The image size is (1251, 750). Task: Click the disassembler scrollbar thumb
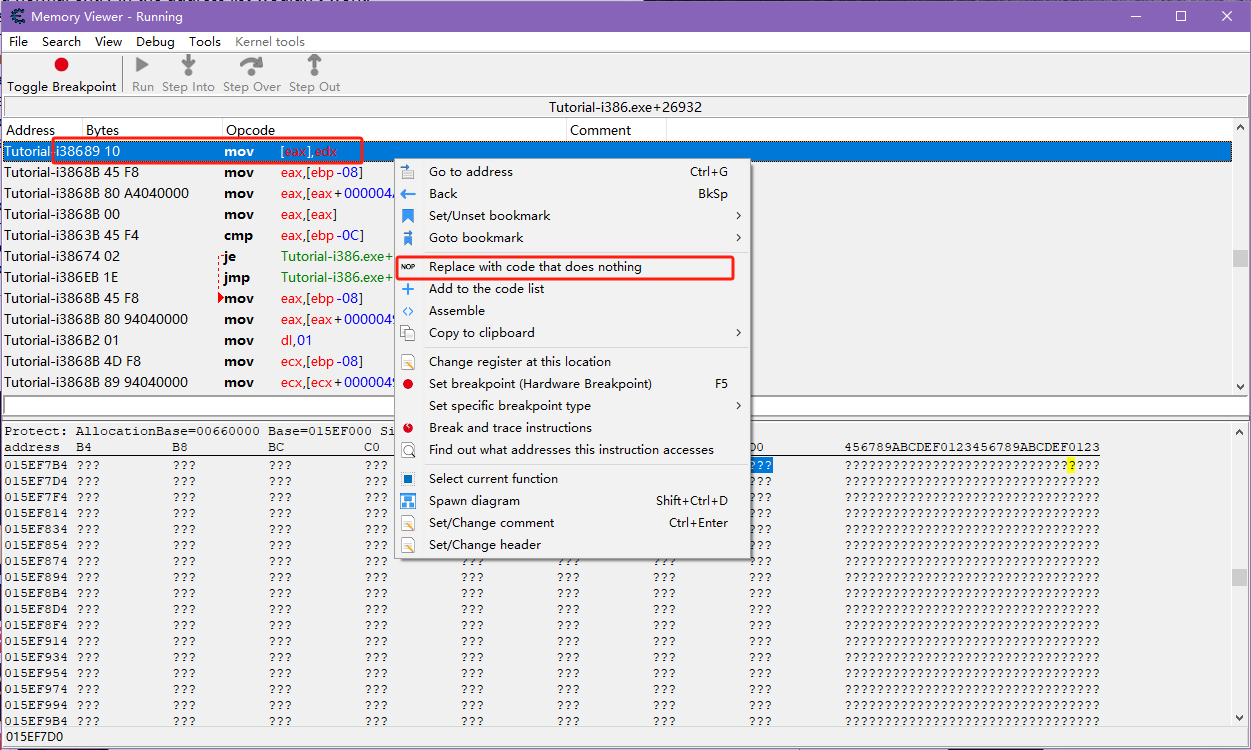pos(1240,258)
